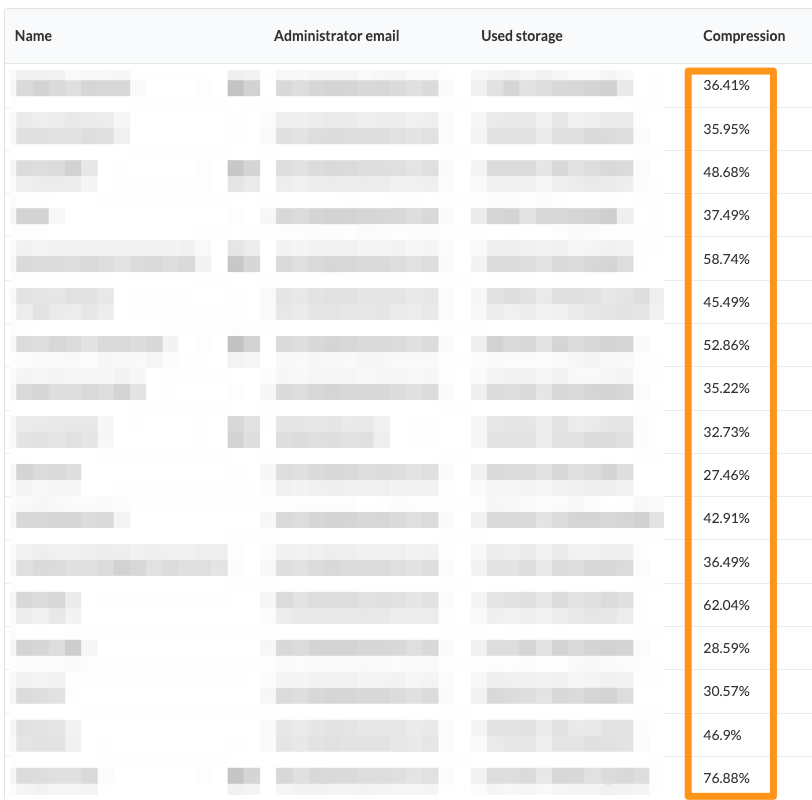Click the Compression column header
Viewport: 812px width, 800px height.
pyautogui.click(x=744, y=36)
